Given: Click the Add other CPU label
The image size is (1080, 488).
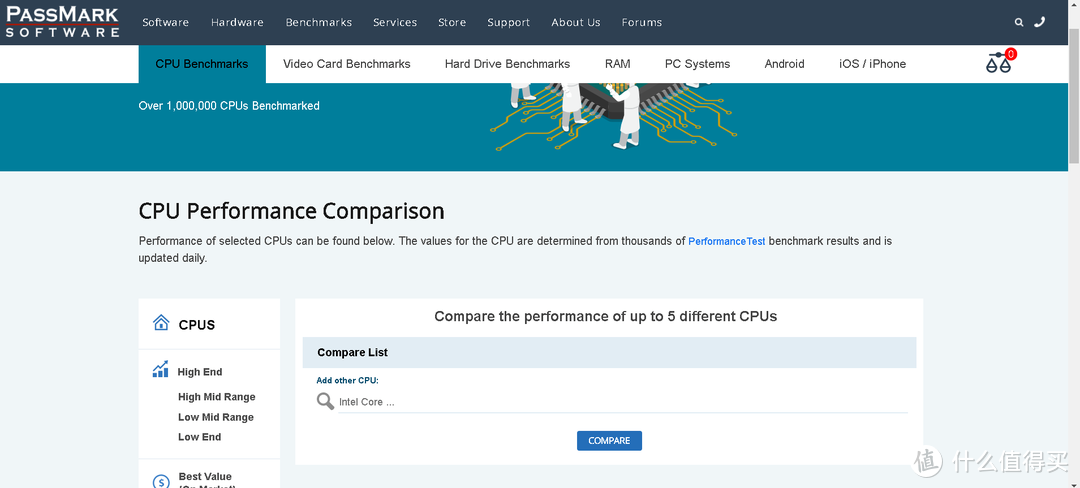Looking at the screenshot, I should (x=347, y=381).
